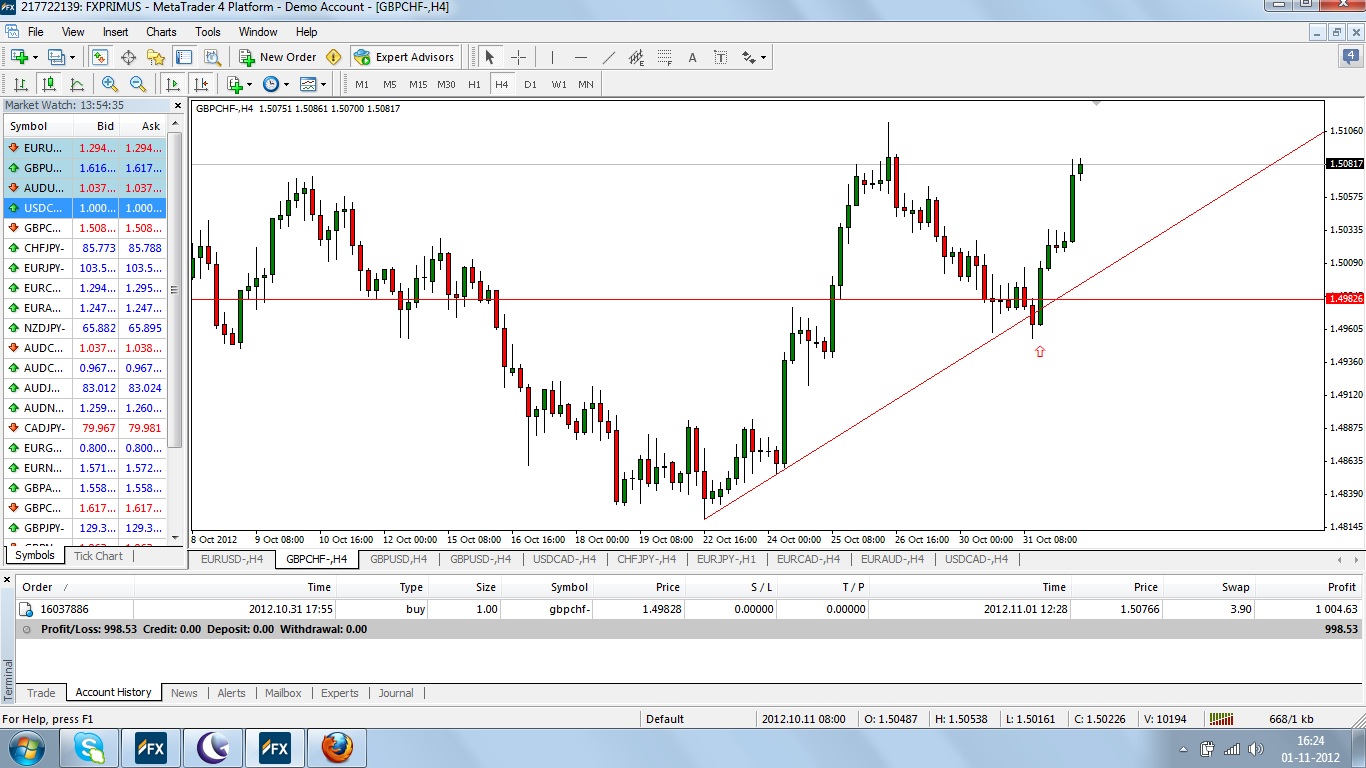
Task: Select the Text label tool
Action: pos(692,57)
